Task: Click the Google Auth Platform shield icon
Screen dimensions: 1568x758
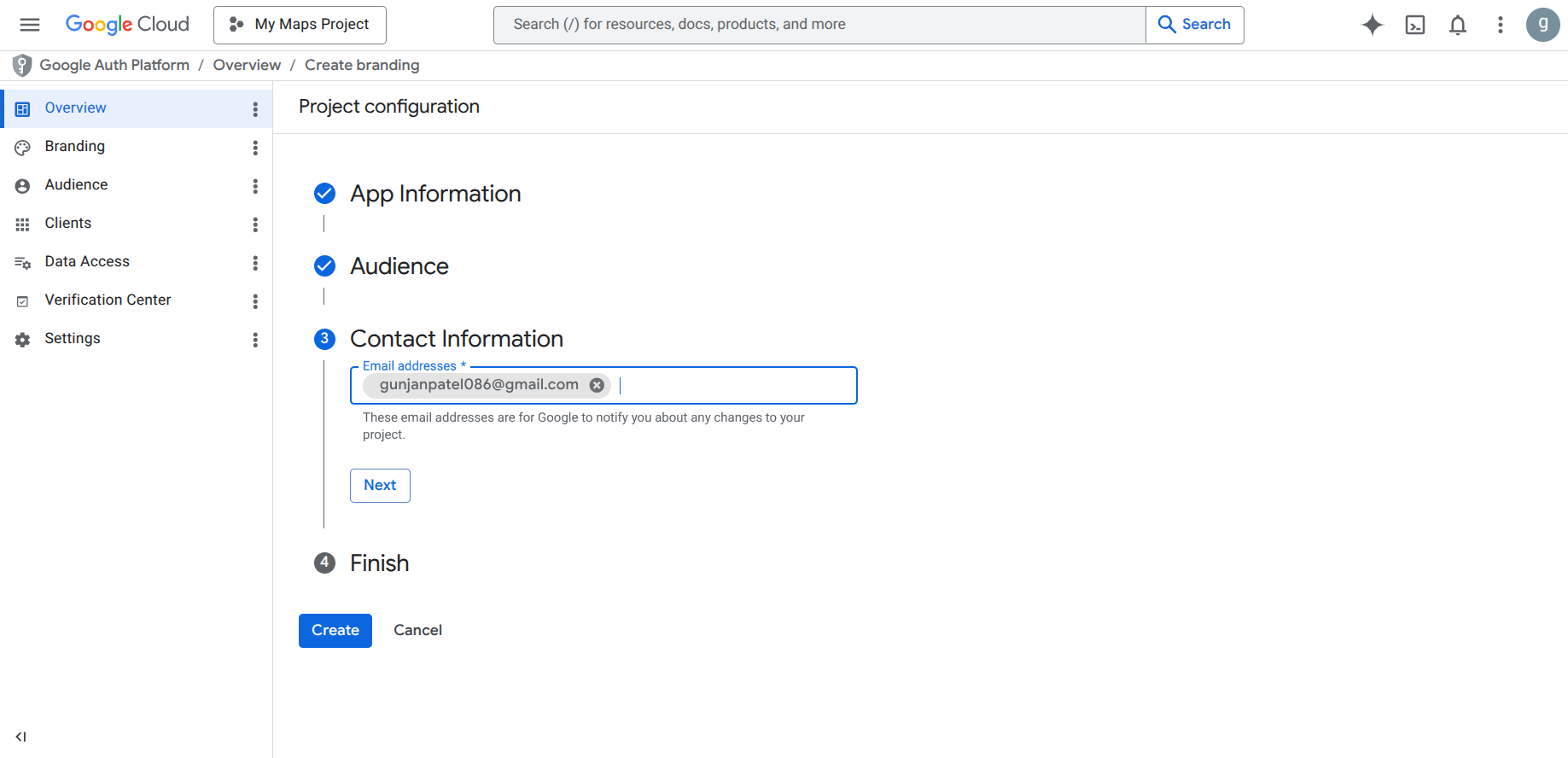Action: pos(22,66)
